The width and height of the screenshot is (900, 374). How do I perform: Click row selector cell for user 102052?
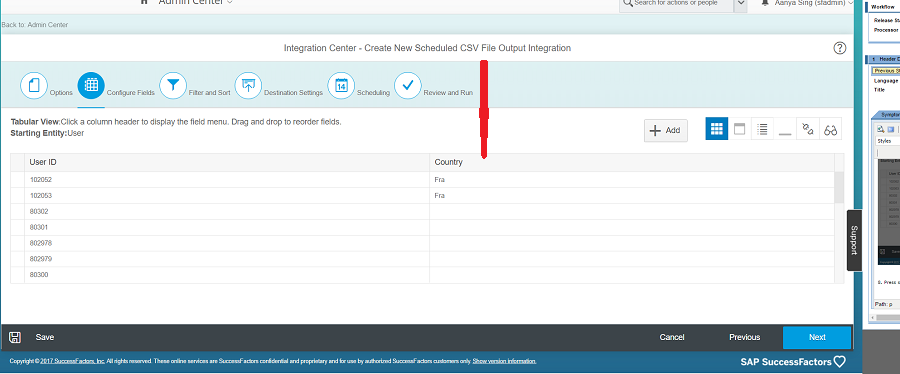(18, 180)
